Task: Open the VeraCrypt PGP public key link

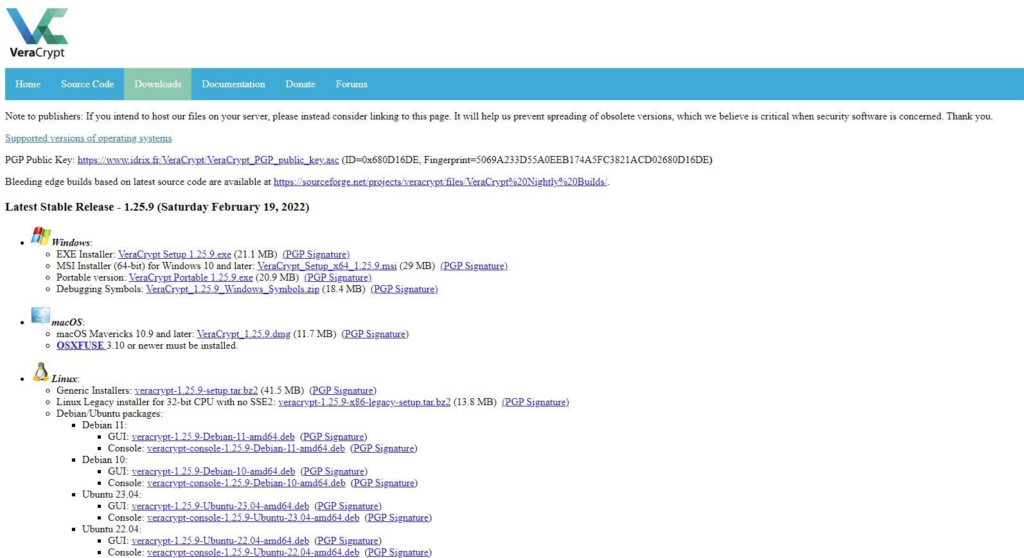Action: 208,159
